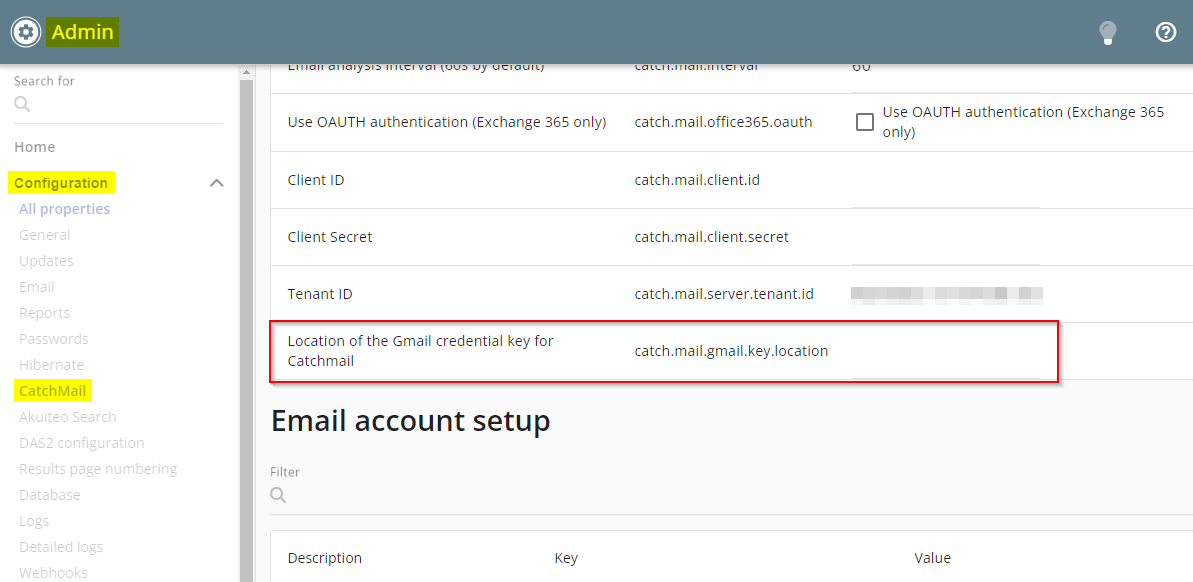Open All properties in sidebar

tap(64, 209)
